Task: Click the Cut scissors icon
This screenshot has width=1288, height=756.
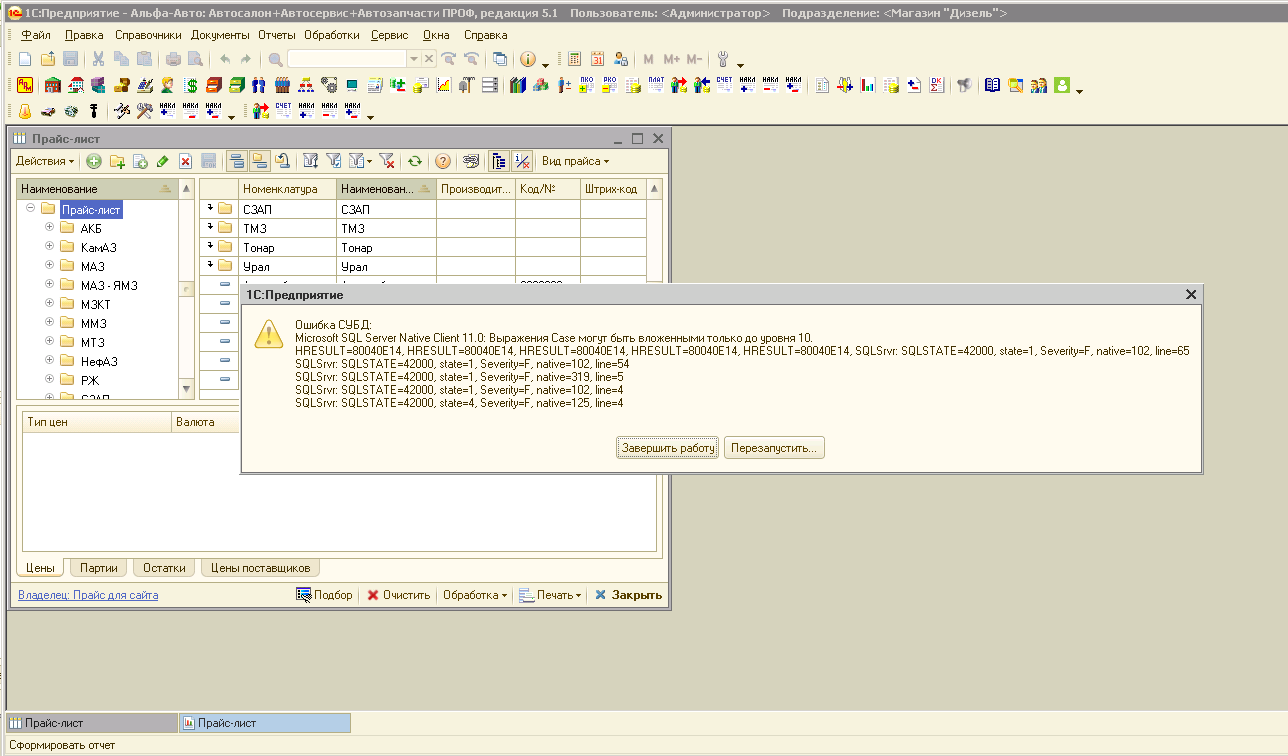Action: 99,59
